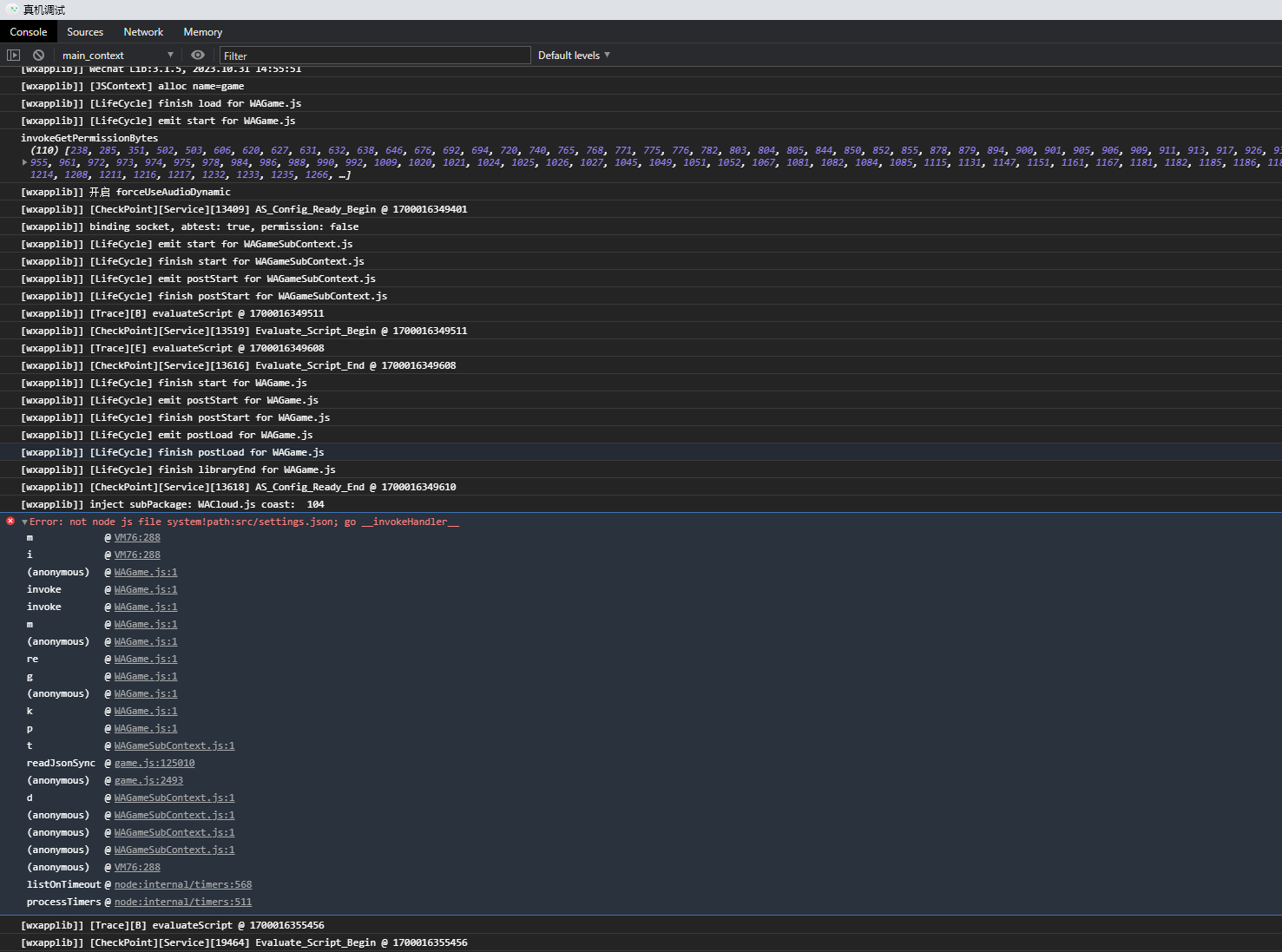Select 'finish postStart for WAGameSubContext.js' line

click(x=204, y=296)
